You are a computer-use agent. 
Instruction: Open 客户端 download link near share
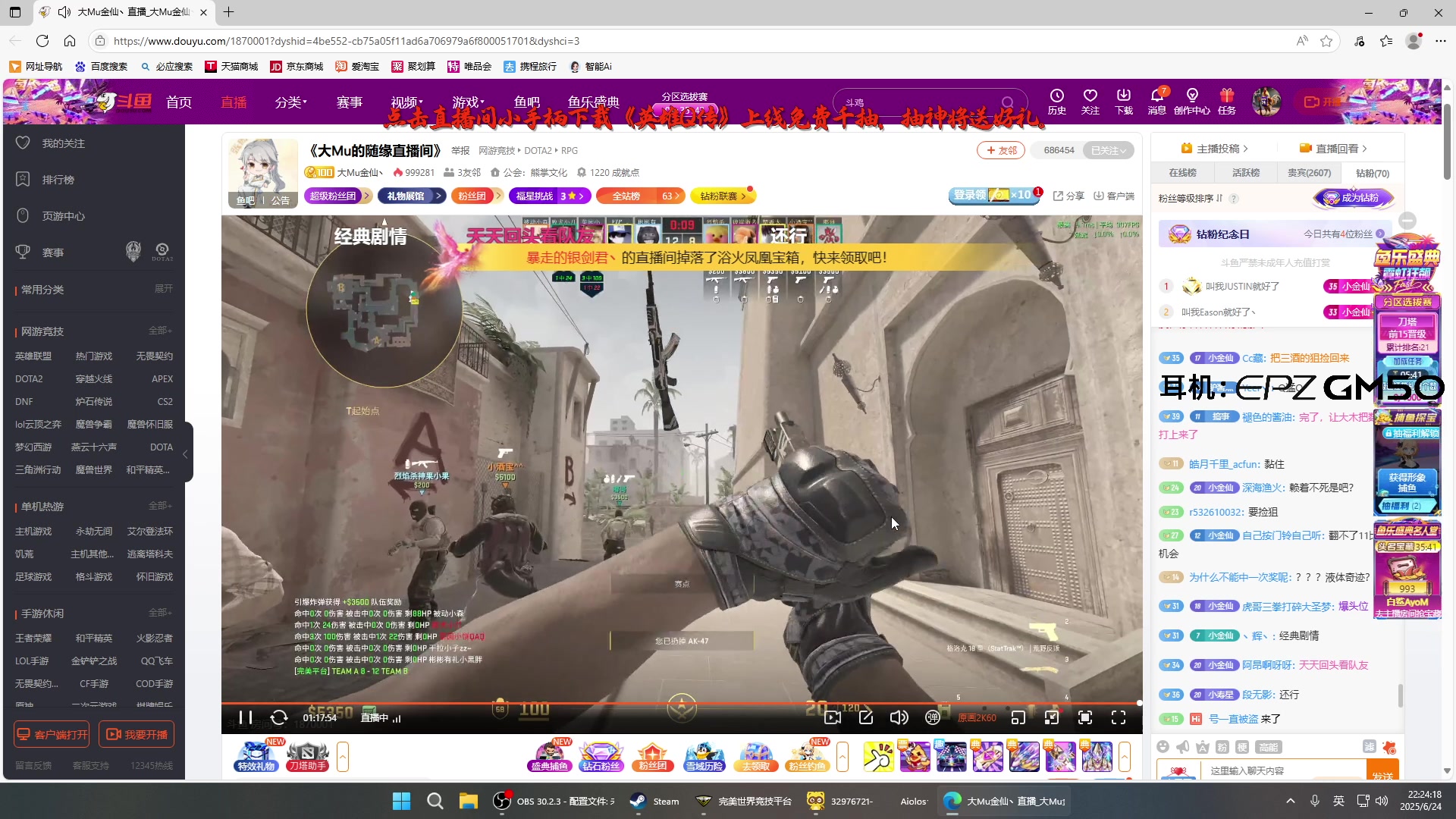1114,196
